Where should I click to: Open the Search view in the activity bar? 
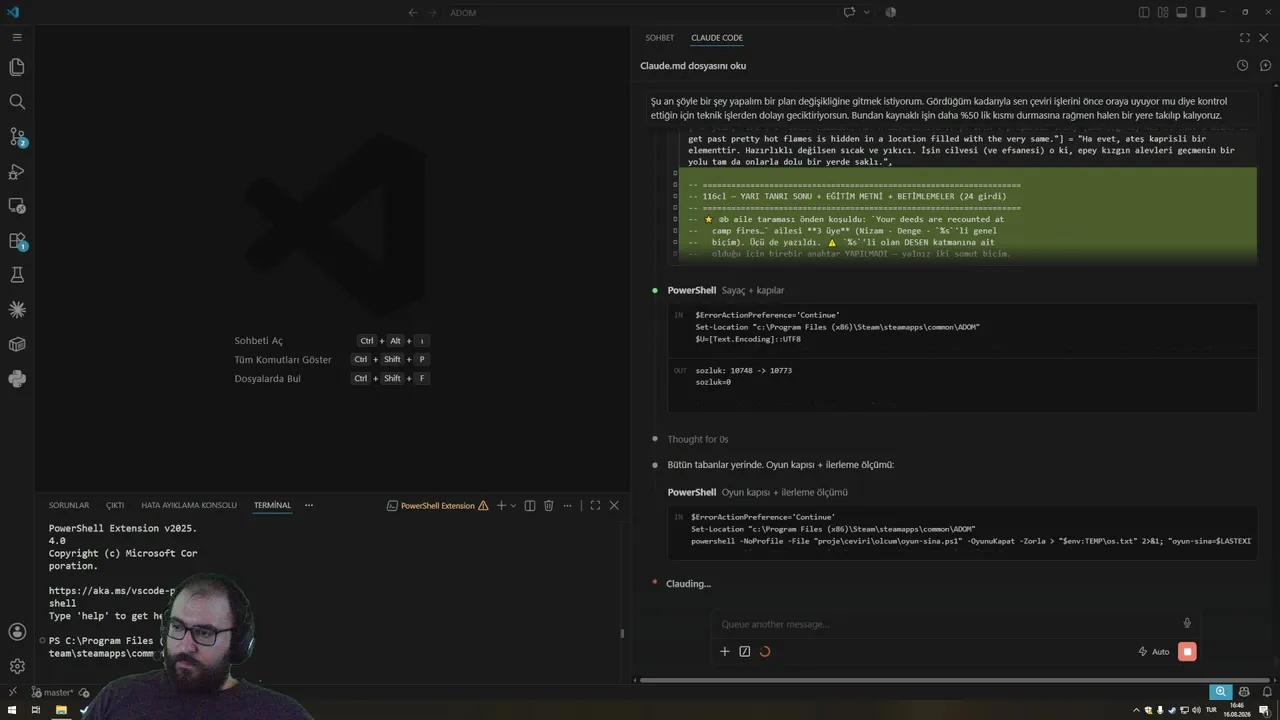click(17, 102)
